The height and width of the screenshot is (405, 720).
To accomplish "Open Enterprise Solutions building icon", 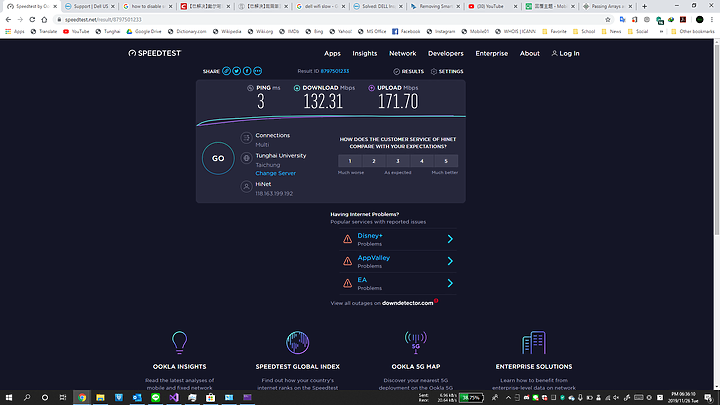I will coord(534,343).
